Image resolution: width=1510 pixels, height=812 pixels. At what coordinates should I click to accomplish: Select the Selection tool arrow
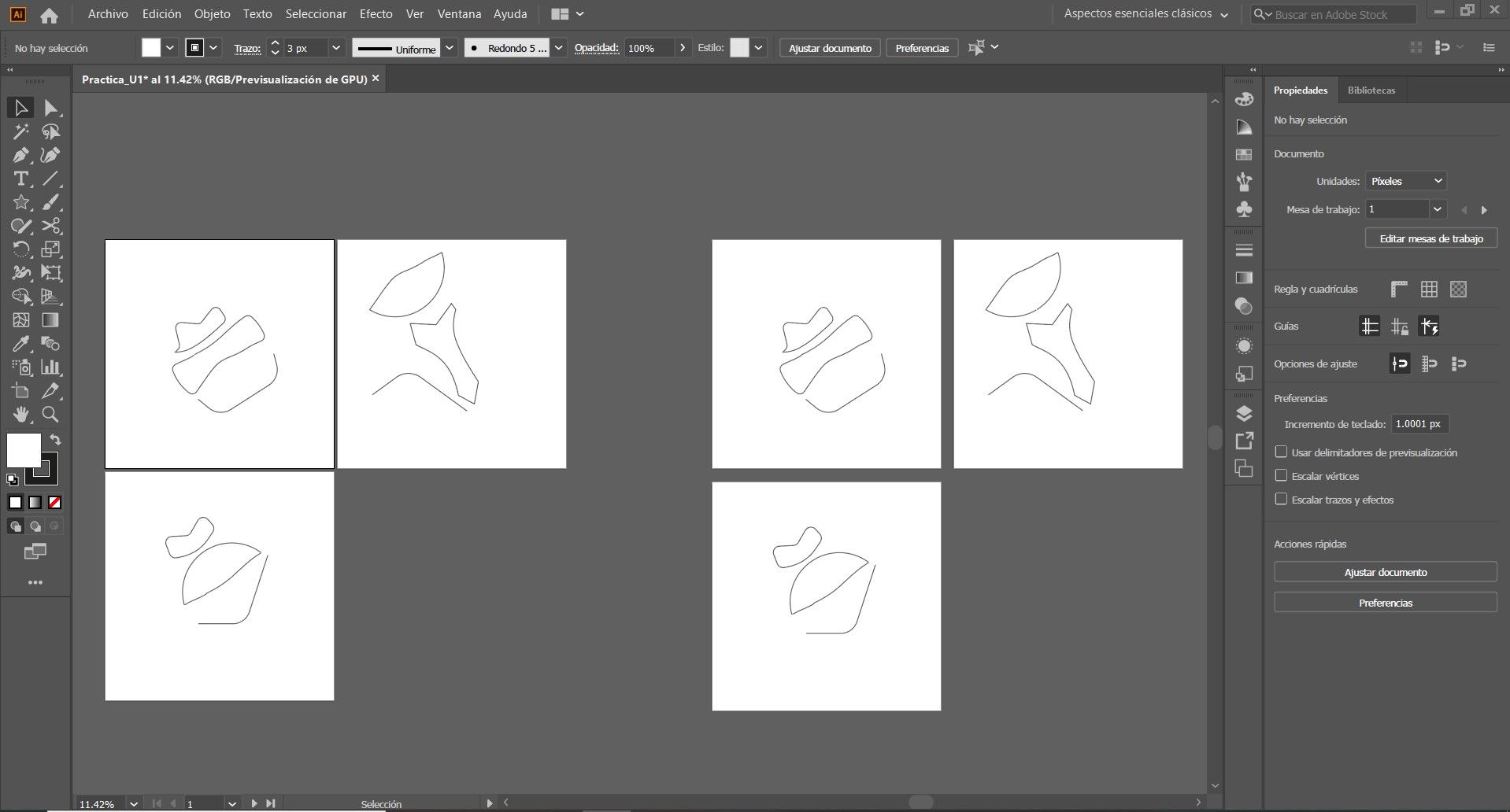[20, 108]
